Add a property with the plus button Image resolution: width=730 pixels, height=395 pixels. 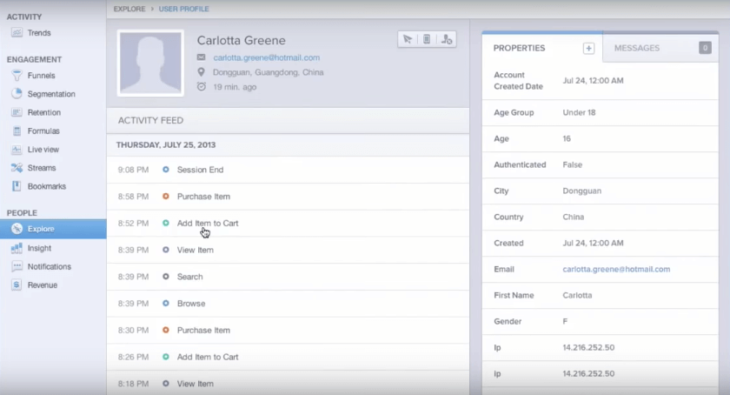pyautogui.click(x=588, y=48)
